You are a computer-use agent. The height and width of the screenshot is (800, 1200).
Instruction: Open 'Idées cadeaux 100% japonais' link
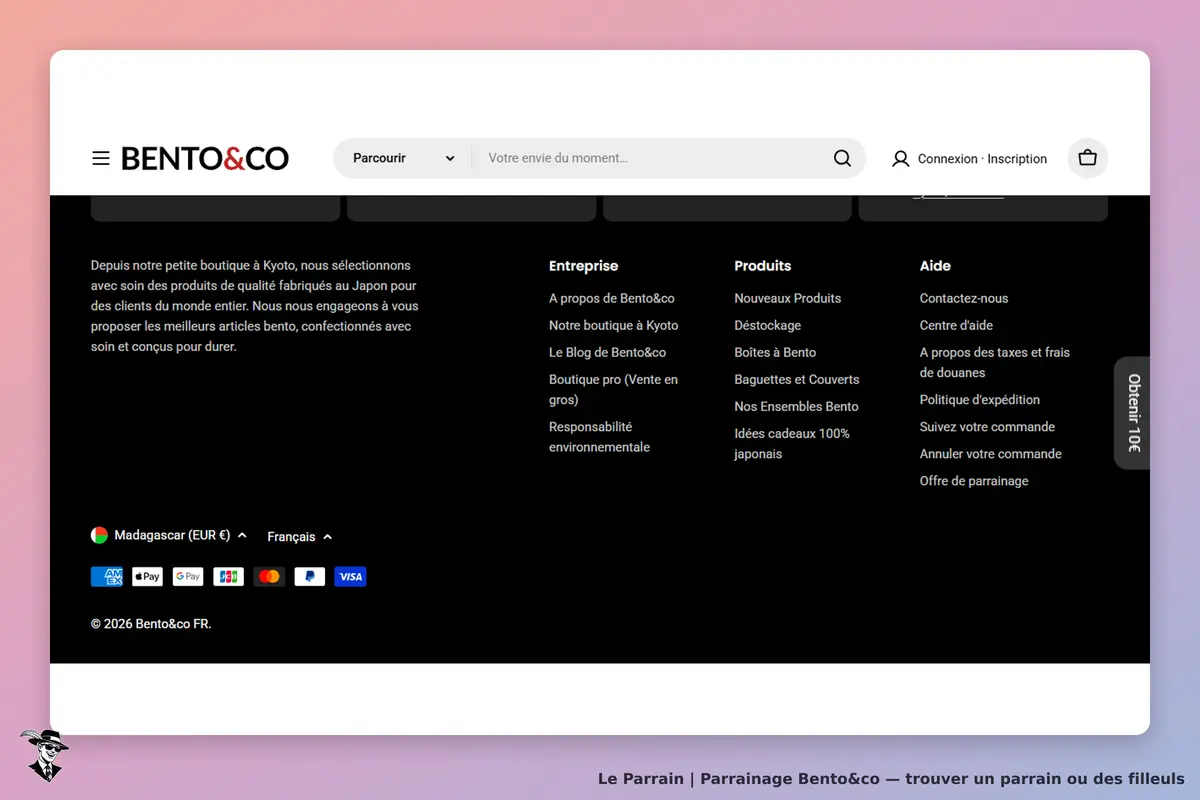pyautogui.click(x=792, y=444)
